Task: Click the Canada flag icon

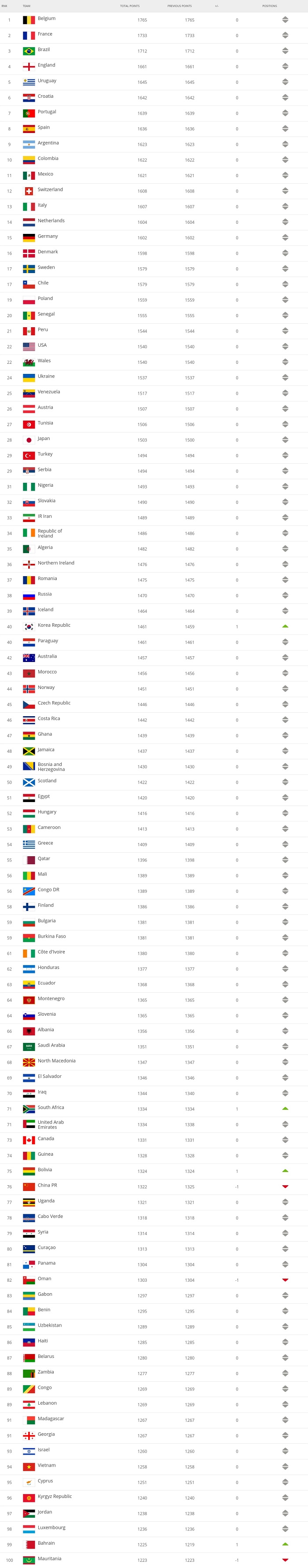Action: (x=29, y=1140)
